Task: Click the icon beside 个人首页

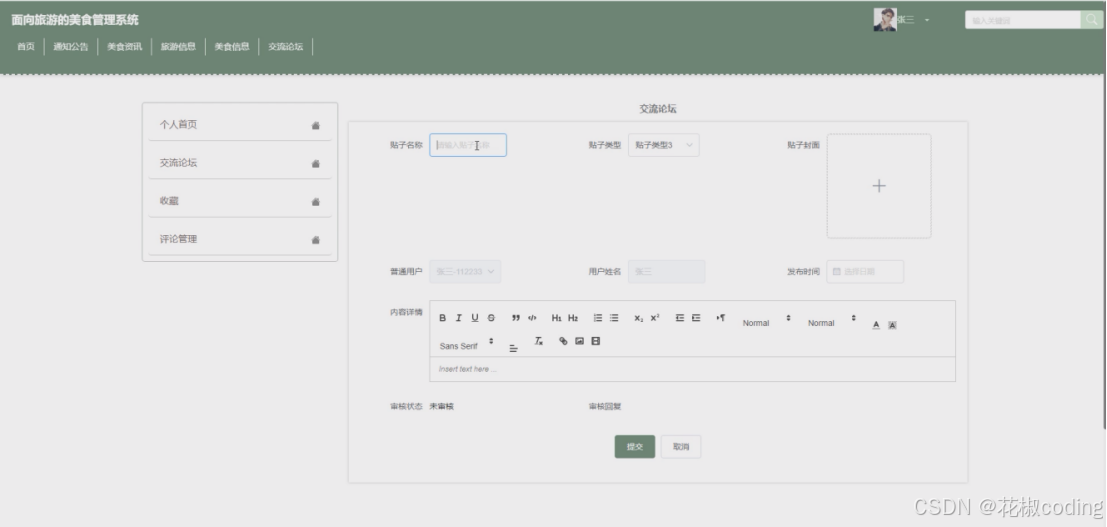Action: coord(316,125)
